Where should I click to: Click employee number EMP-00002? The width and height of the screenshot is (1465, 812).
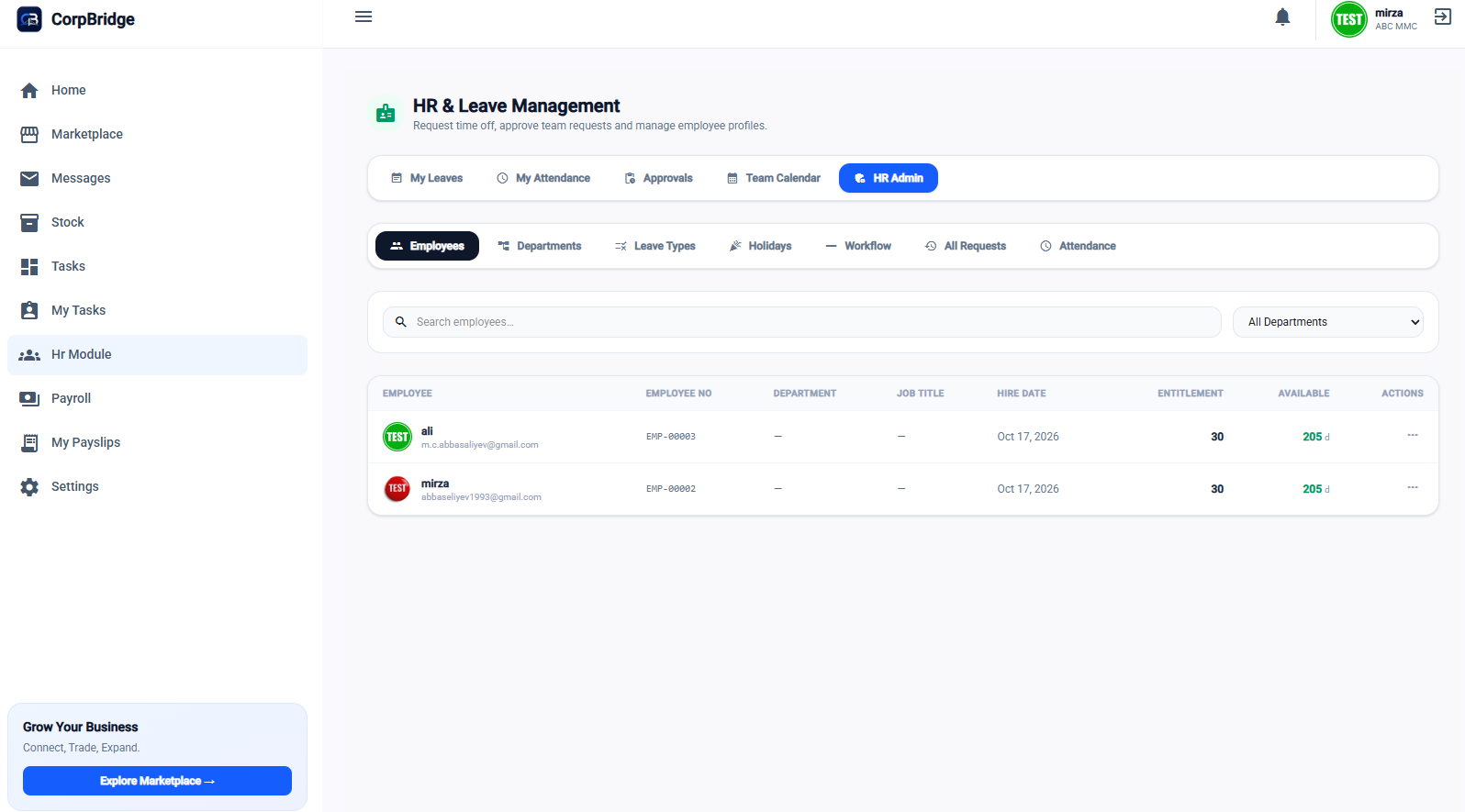pos(671,489)
